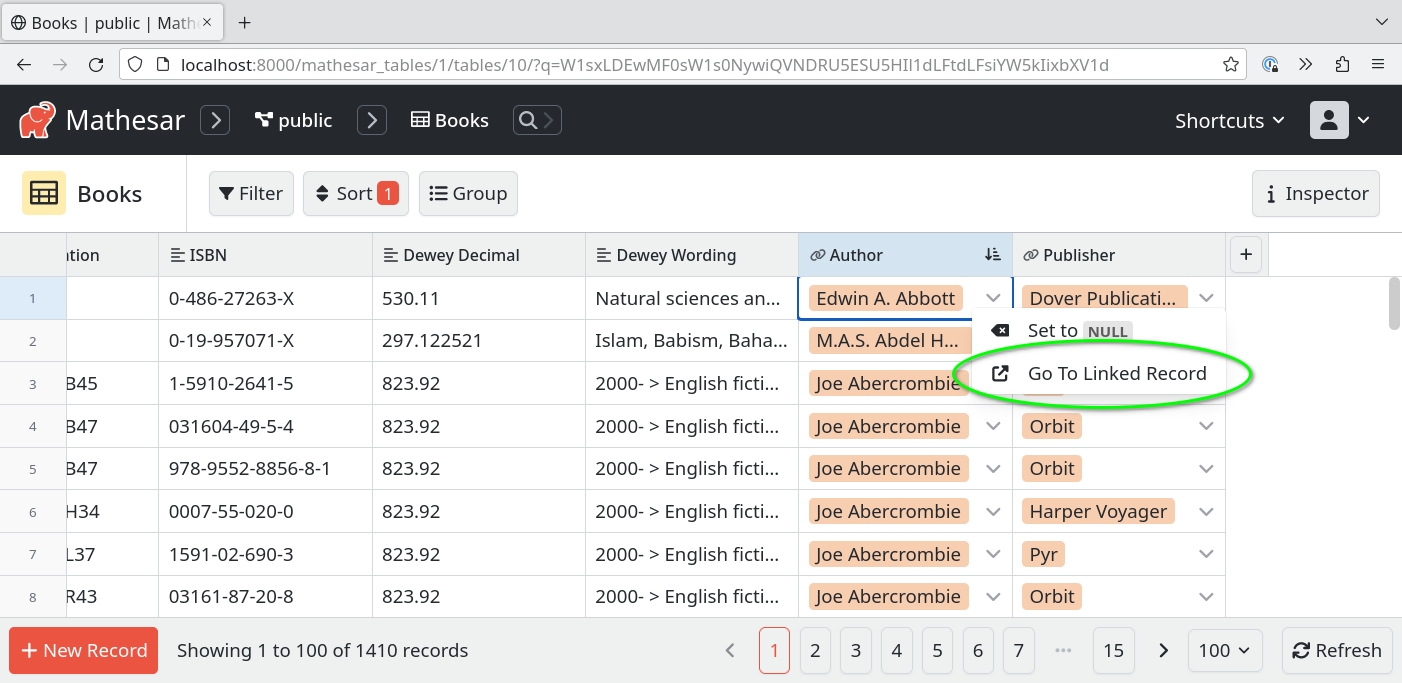This screenshot has width=1402, height=683.
Task: Click the bookmark star in the address bar
Action: click(x=1230, y=62)
